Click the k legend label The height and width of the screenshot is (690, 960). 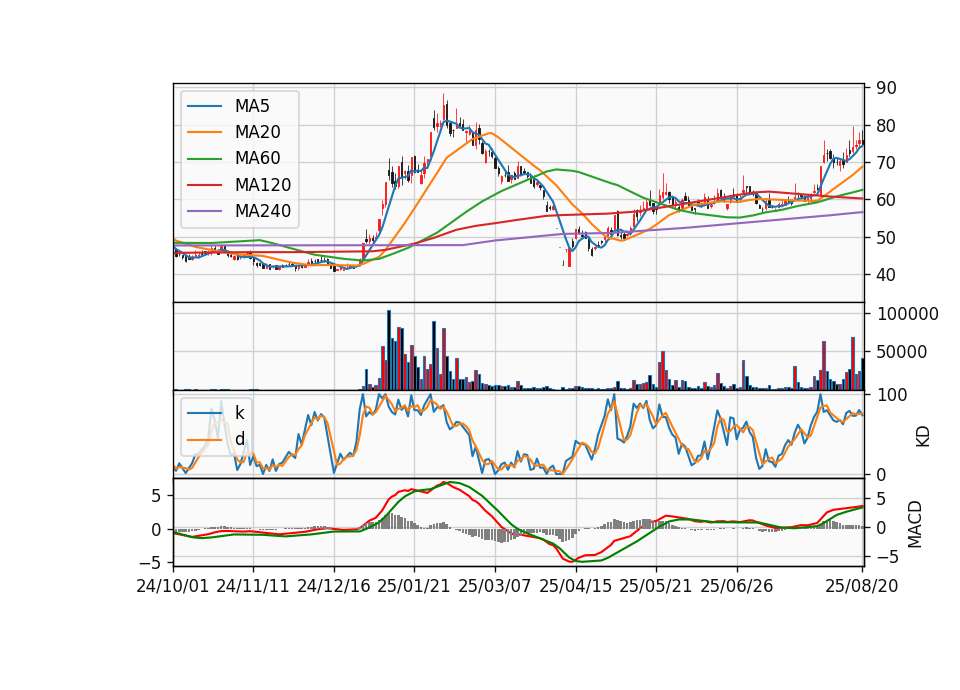click(239, 413)
